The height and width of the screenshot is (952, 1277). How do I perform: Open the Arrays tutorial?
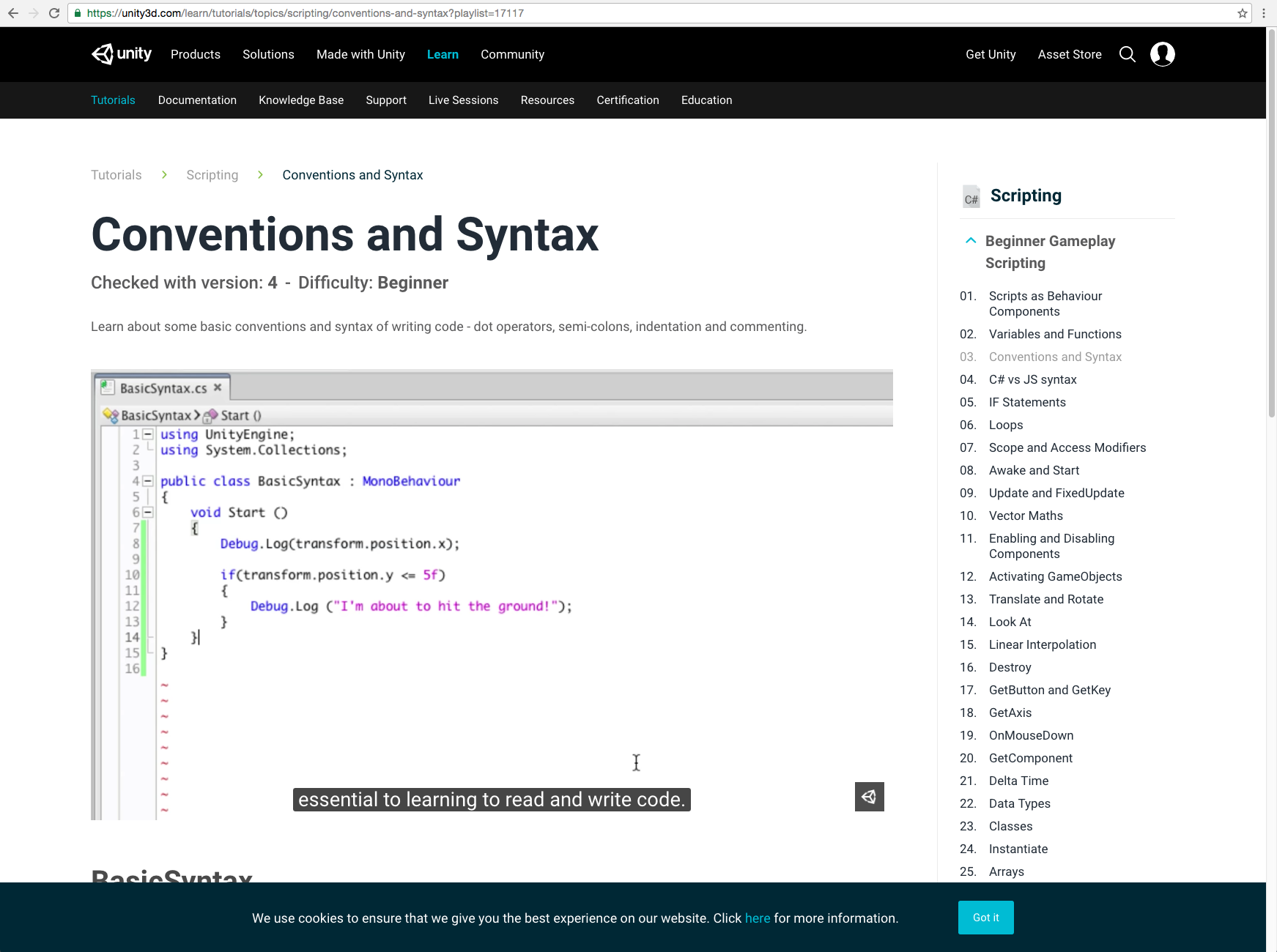coord(1006,871)
